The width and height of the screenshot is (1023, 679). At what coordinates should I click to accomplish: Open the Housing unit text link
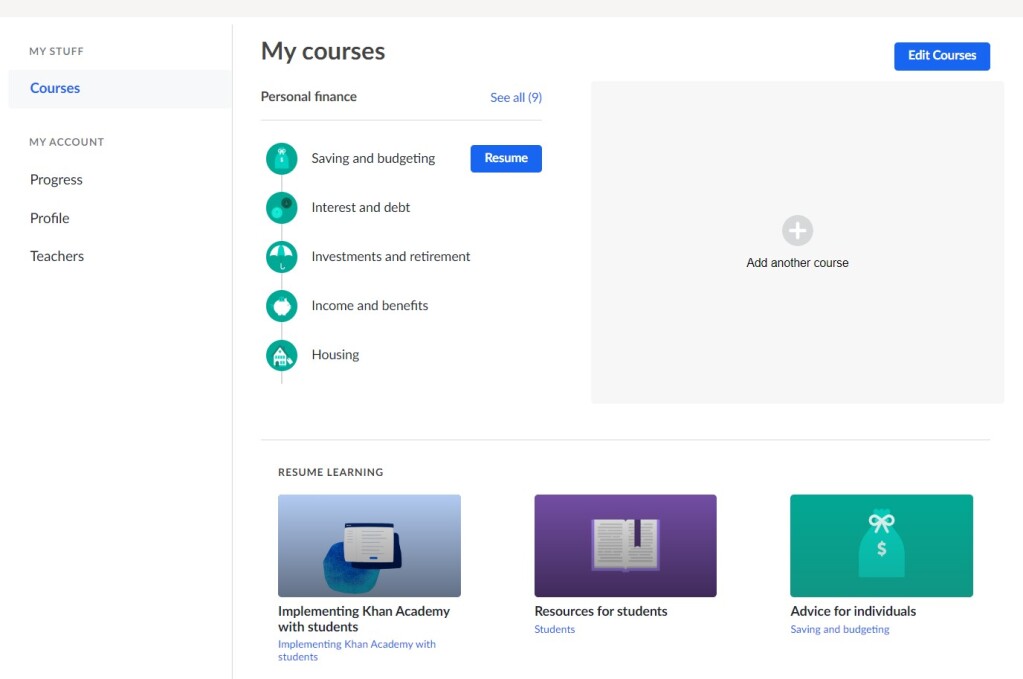335,355
